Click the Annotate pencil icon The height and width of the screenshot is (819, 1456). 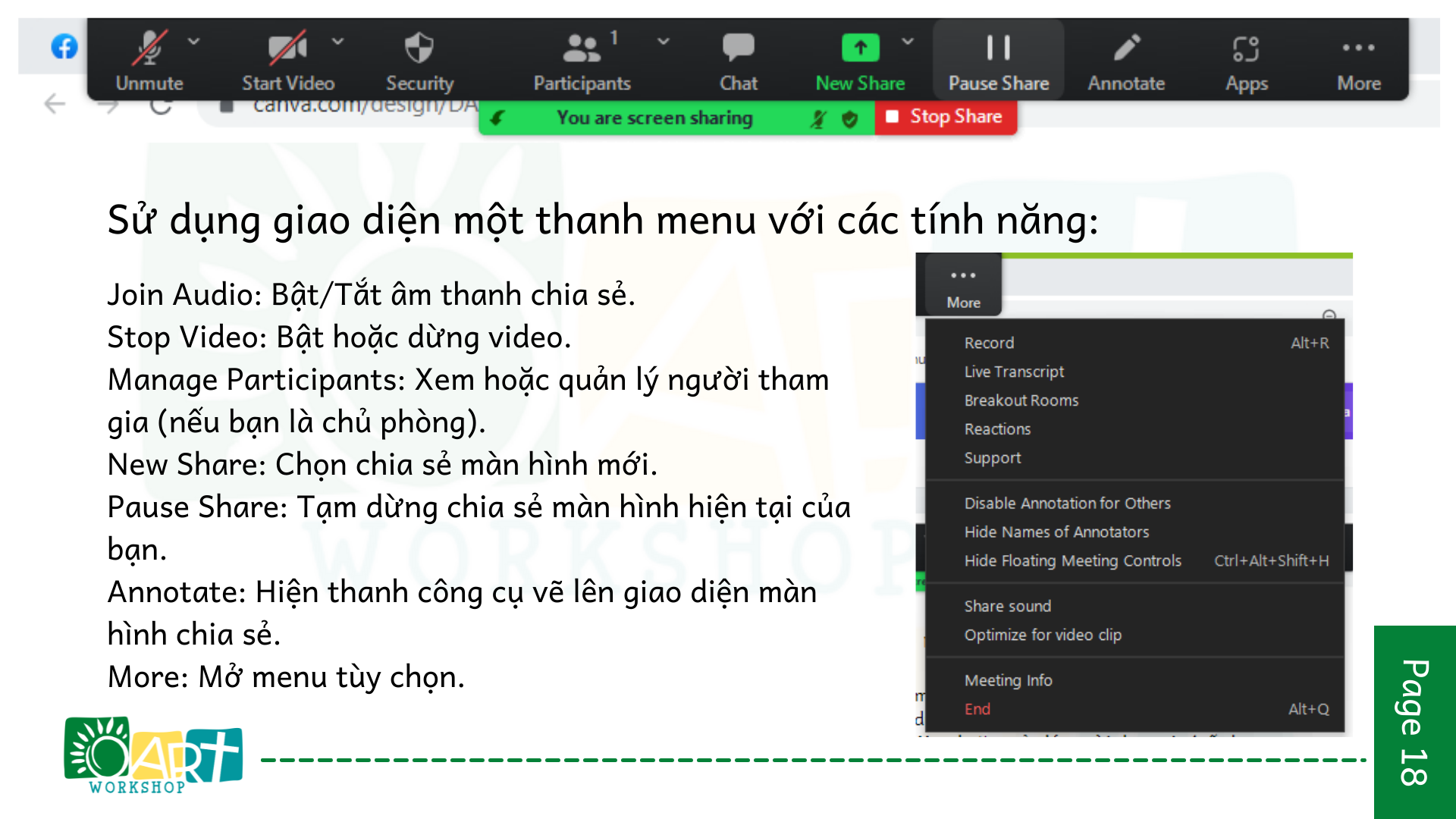coord(1126,49)
